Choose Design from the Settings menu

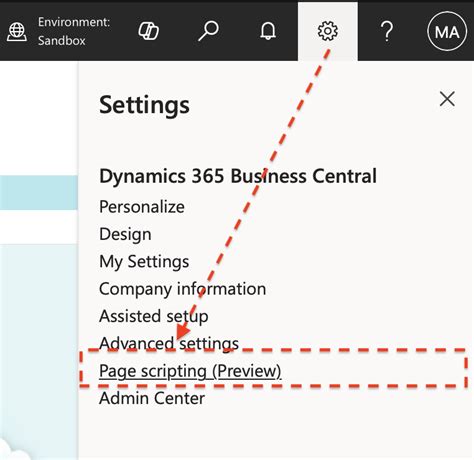pos(125,234)
